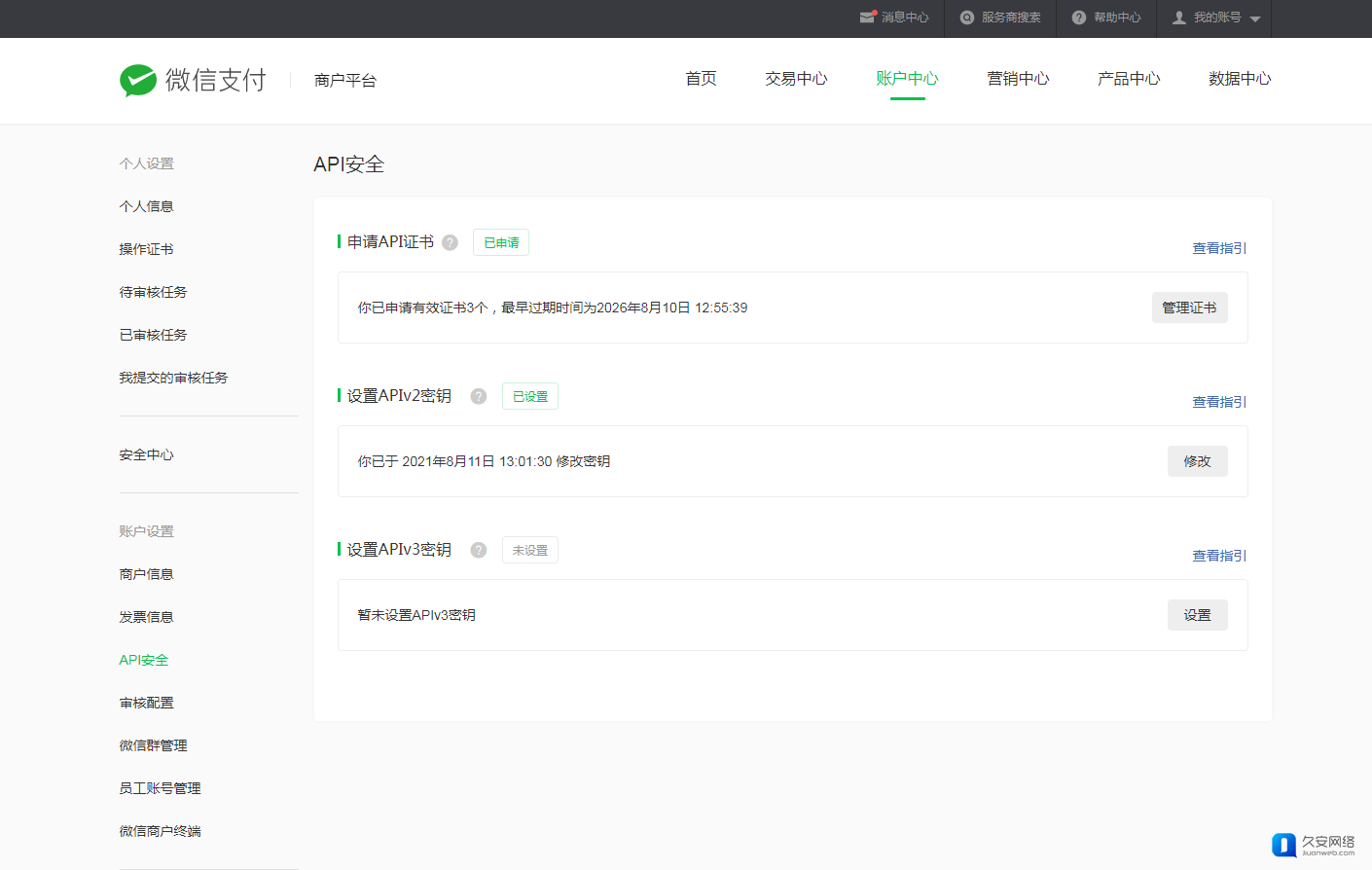Click help icon beside 申请API证书

tap(450, 242)
